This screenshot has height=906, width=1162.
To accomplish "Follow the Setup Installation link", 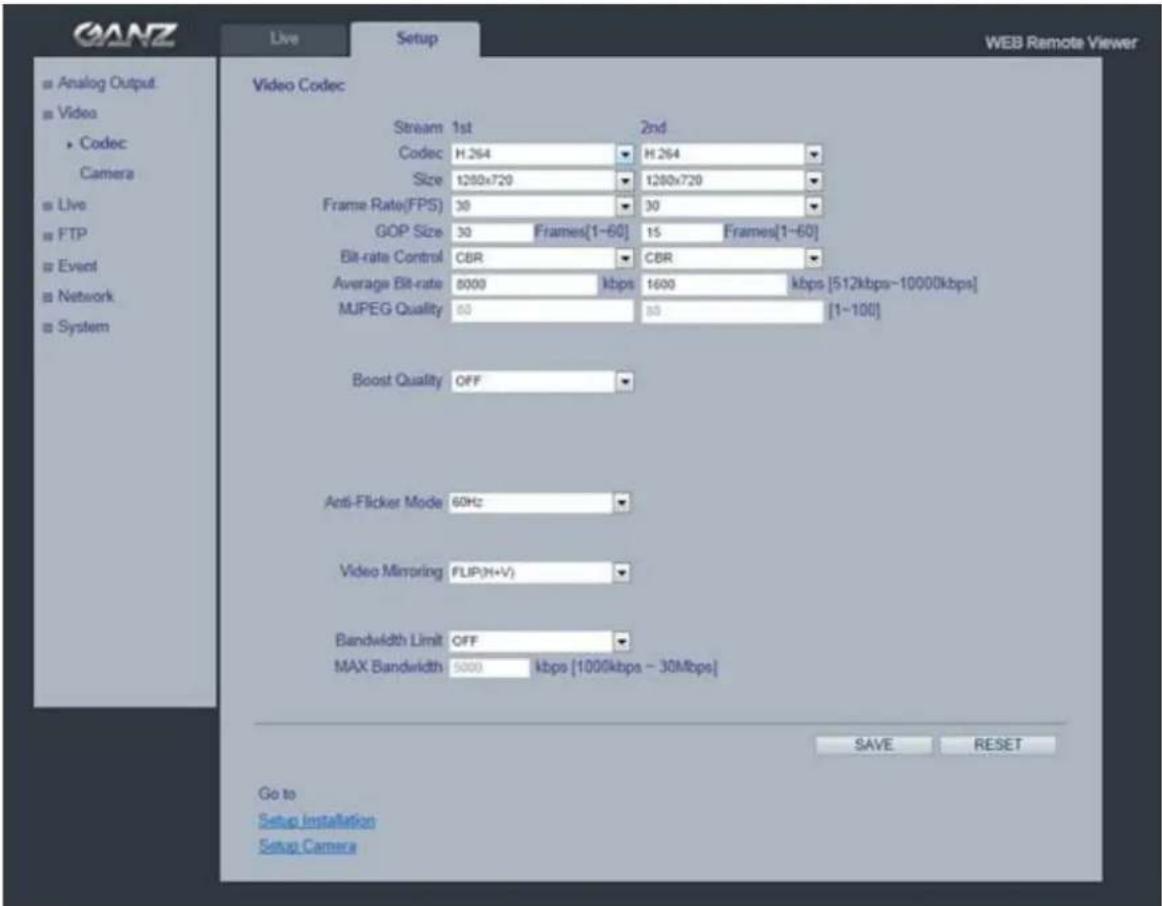I will coord(316,820).
